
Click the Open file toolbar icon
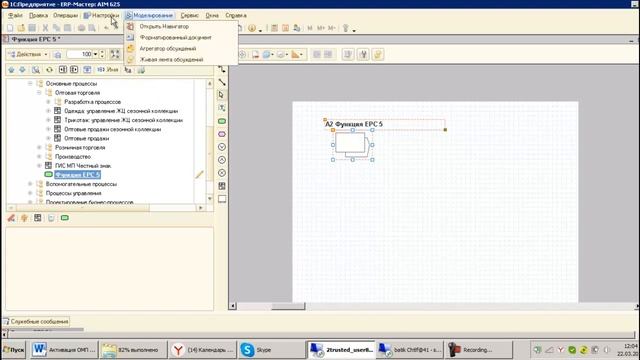pos(21,28)
